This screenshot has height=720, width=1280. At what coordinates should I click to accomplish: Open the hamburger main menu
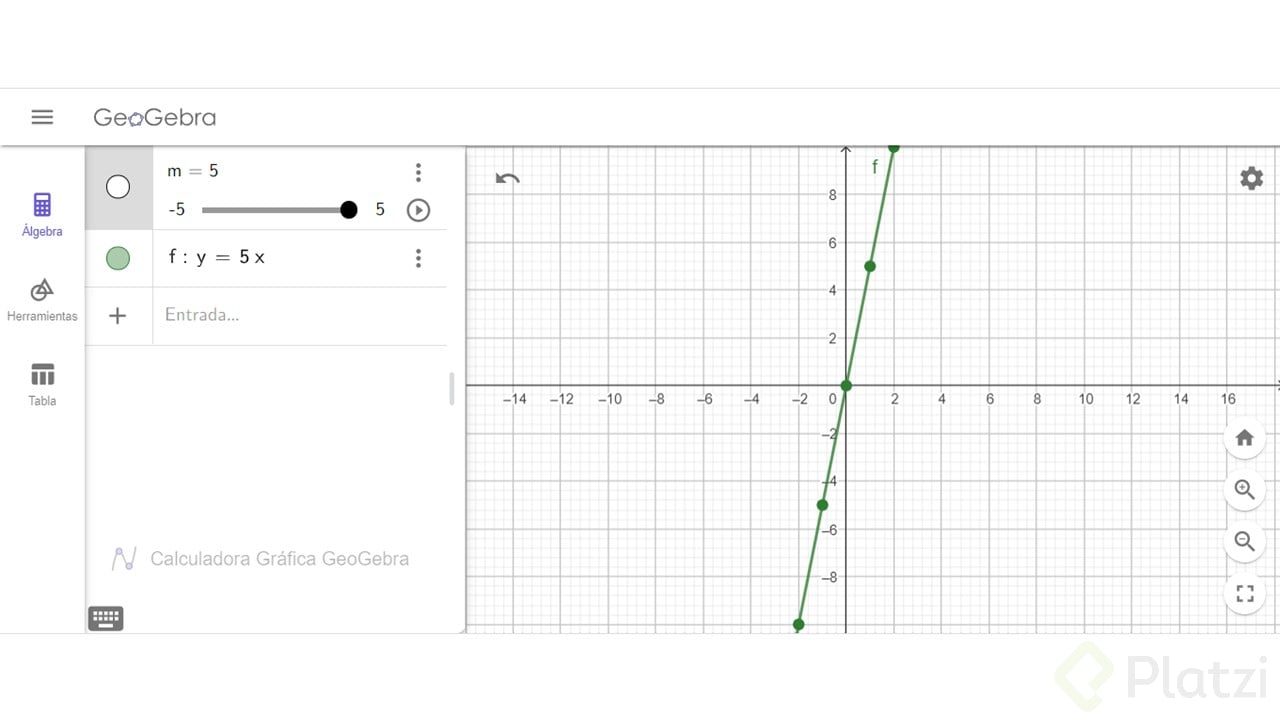pyautogui.click(x=42, y=117)
